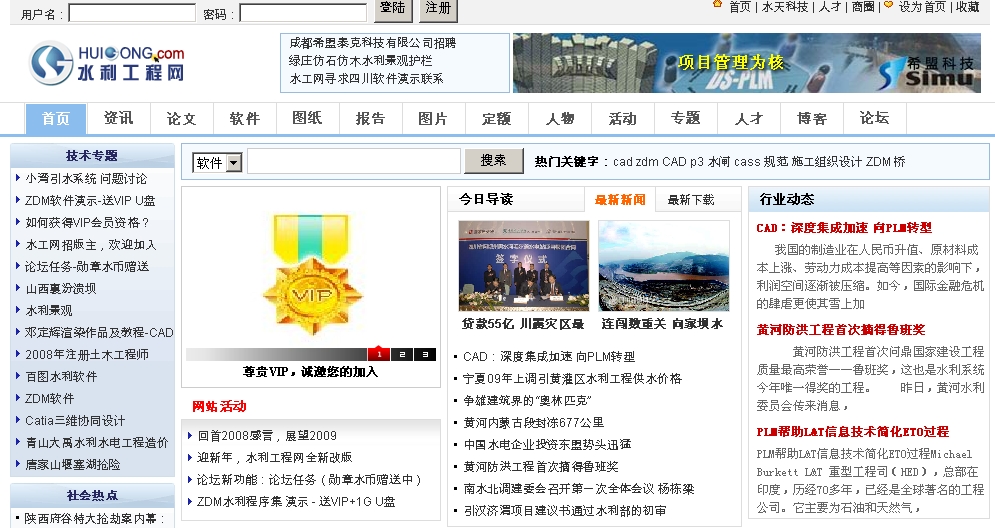The height and width of the screenshot is (528, 995).
Task: Open the 定额 navigation tab
Action: pyautogui.click(x=496, y=119)
